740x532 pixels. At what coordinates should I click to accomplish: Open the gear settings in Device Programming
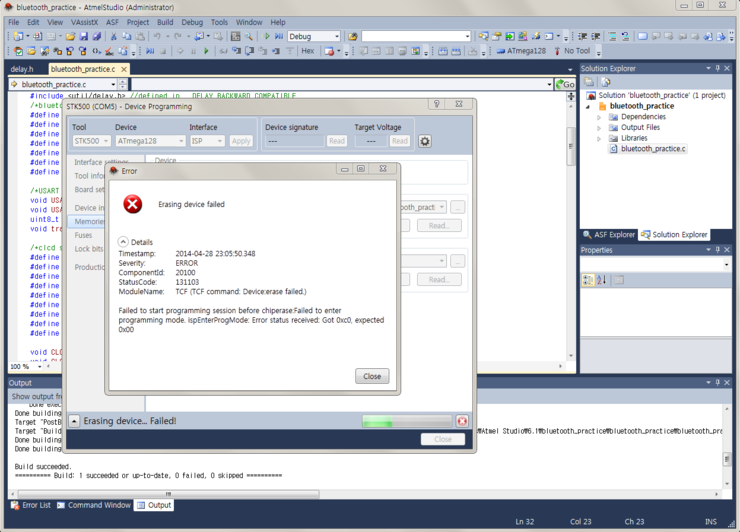click(425, 141)
